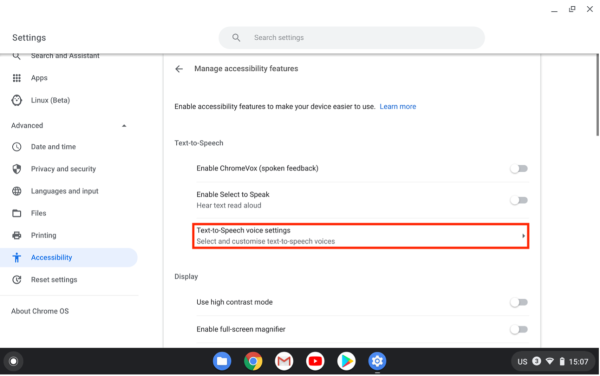This screenshot has width=600, height=376.
Task: Click the Apps grid icon in sidebar
Action: [16, 78]
